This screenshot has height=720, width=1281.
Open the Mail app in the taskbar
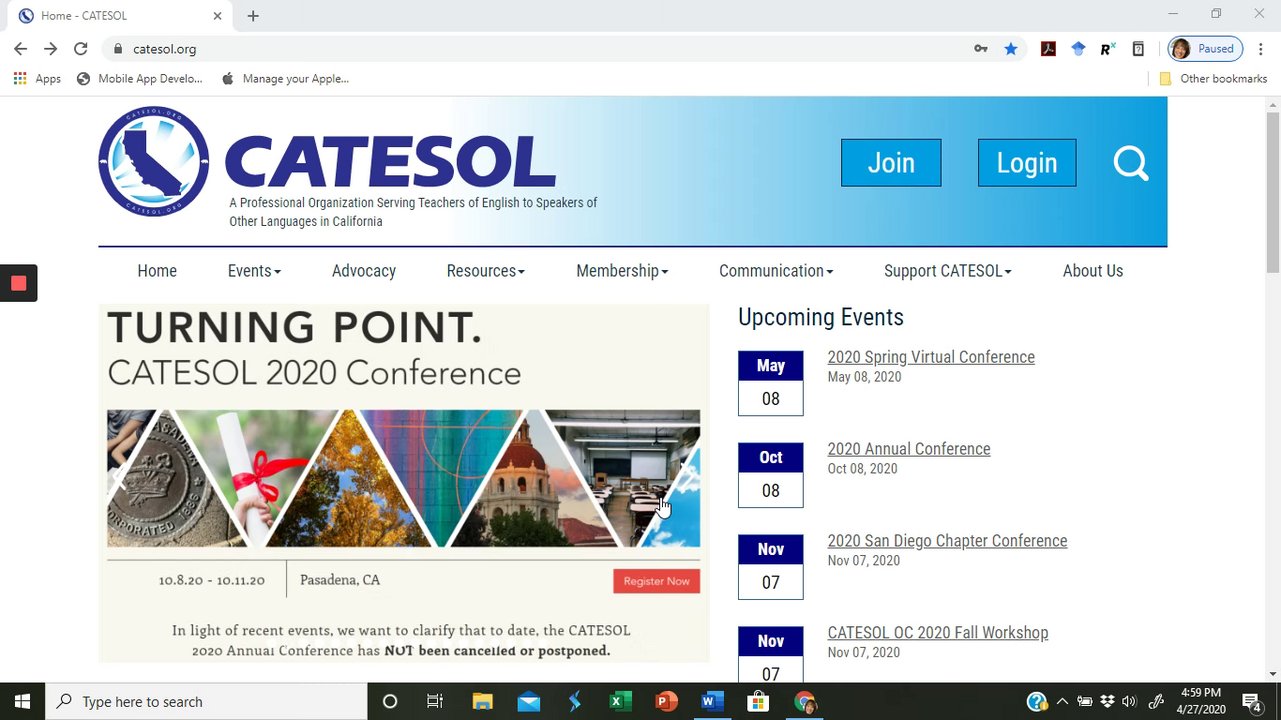click(x=529, y=701)
